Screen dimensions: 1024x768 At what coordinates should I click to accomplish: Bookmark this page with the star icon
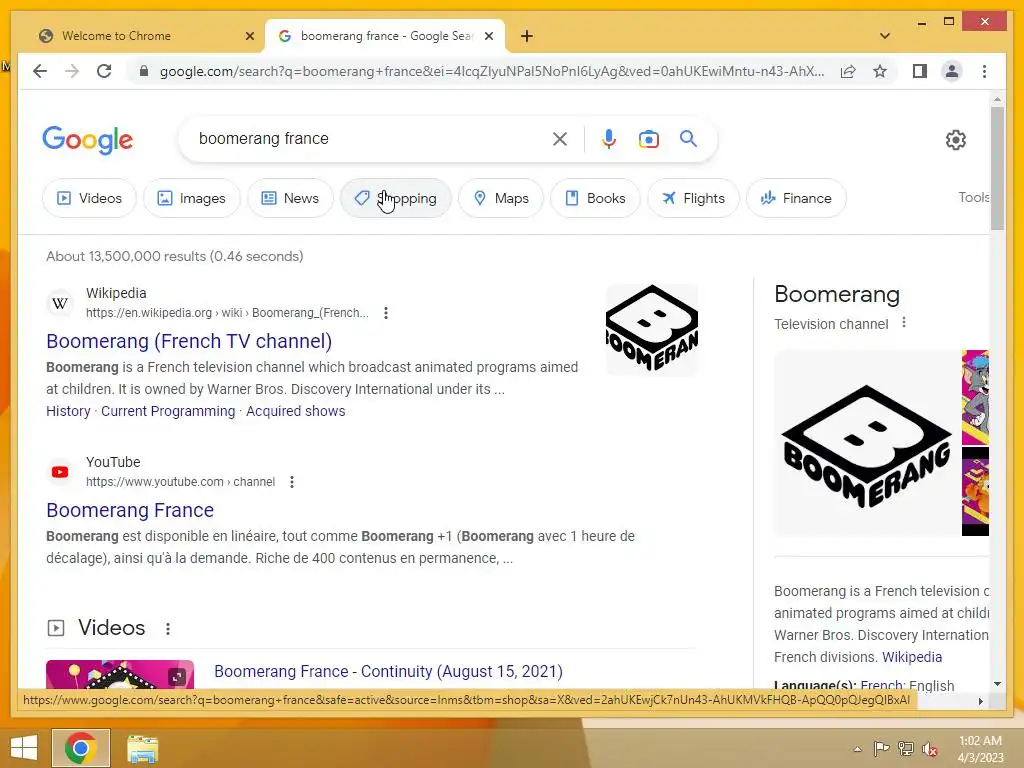(x=880, y=71)
